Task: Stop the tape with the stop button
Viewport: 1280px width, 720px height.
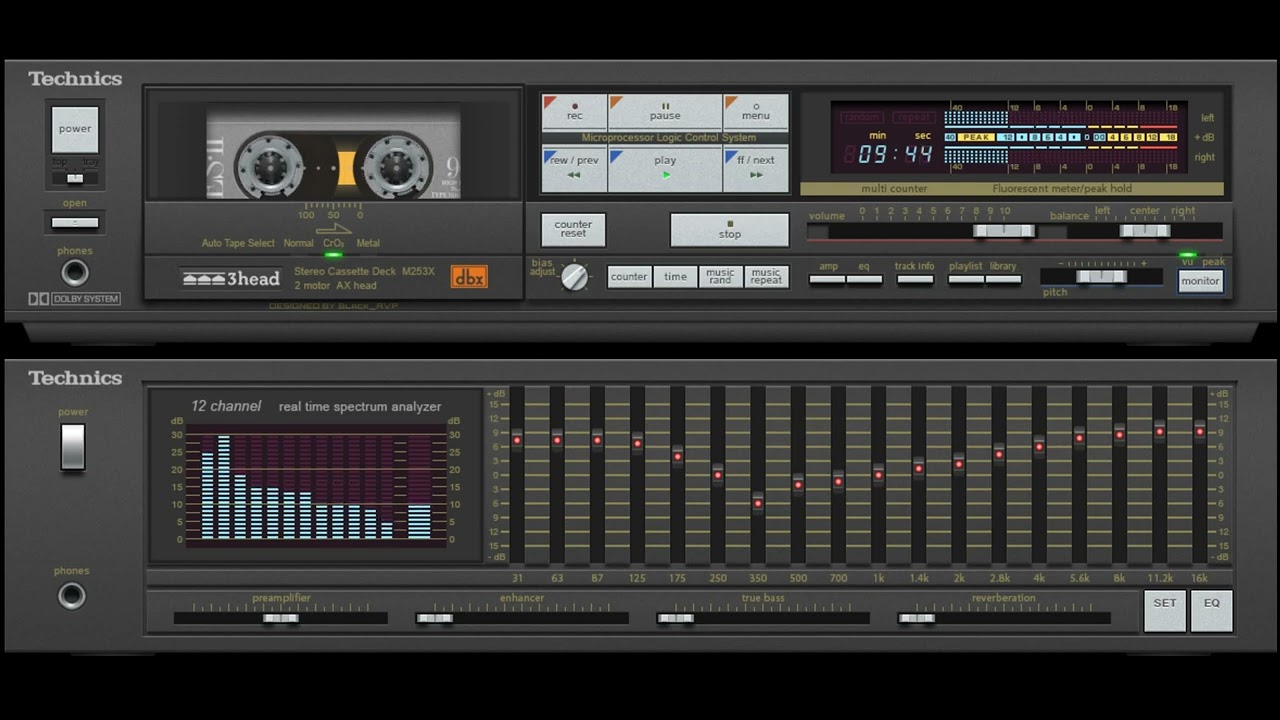Action: coord(729,230)
